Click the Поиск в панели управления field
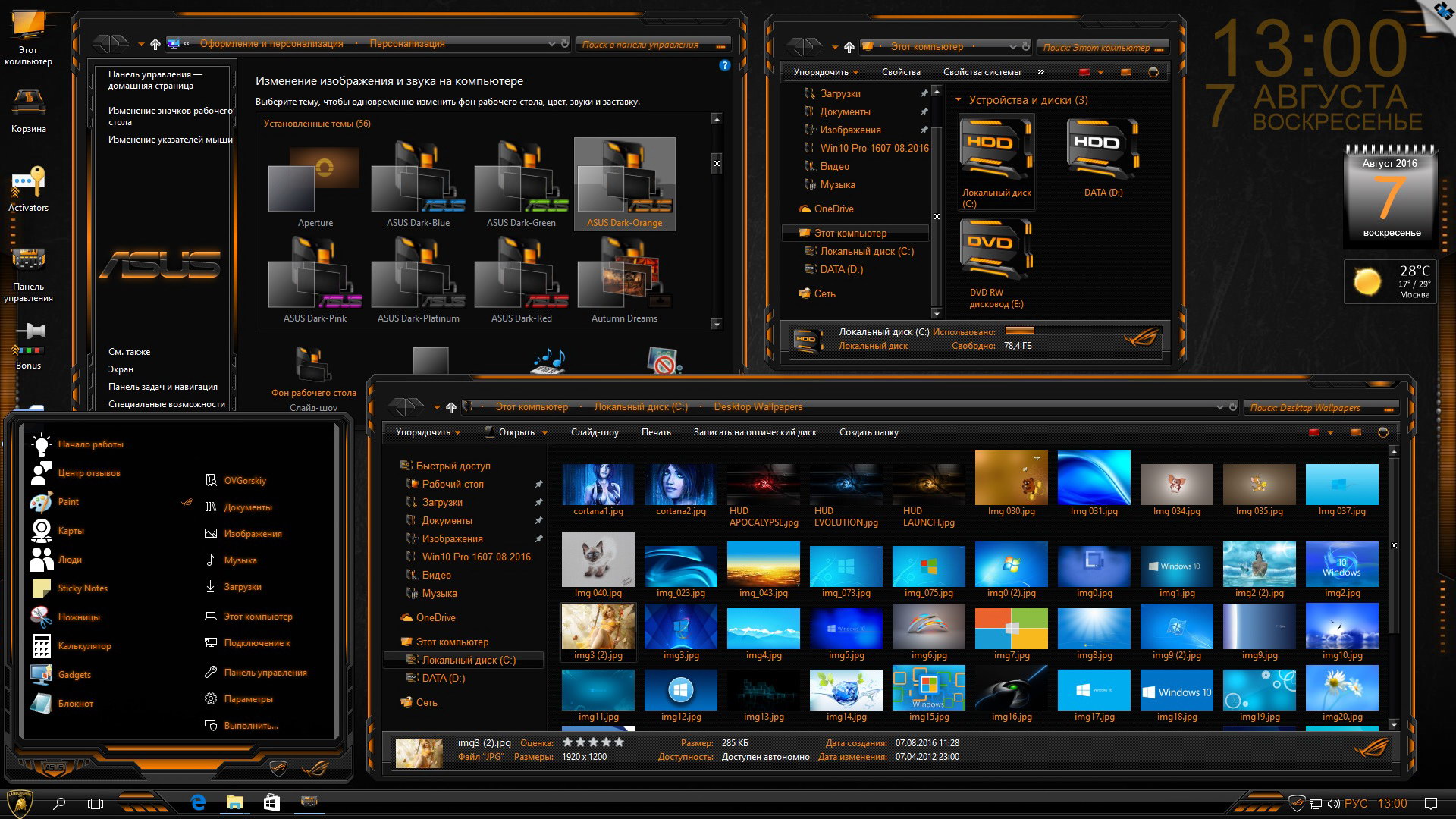Viewport: 1456px width, 819px height. [x=653, y=45]
